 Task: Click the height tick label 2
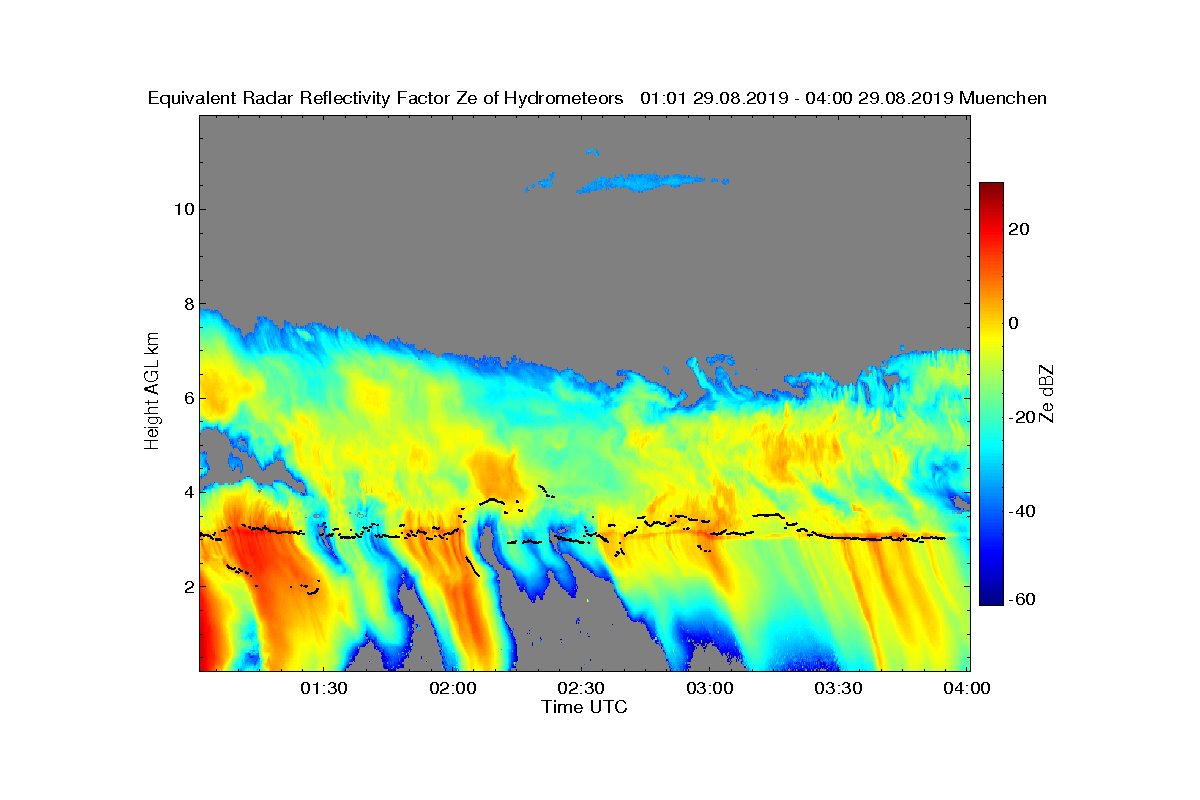[x=187, y=586]
